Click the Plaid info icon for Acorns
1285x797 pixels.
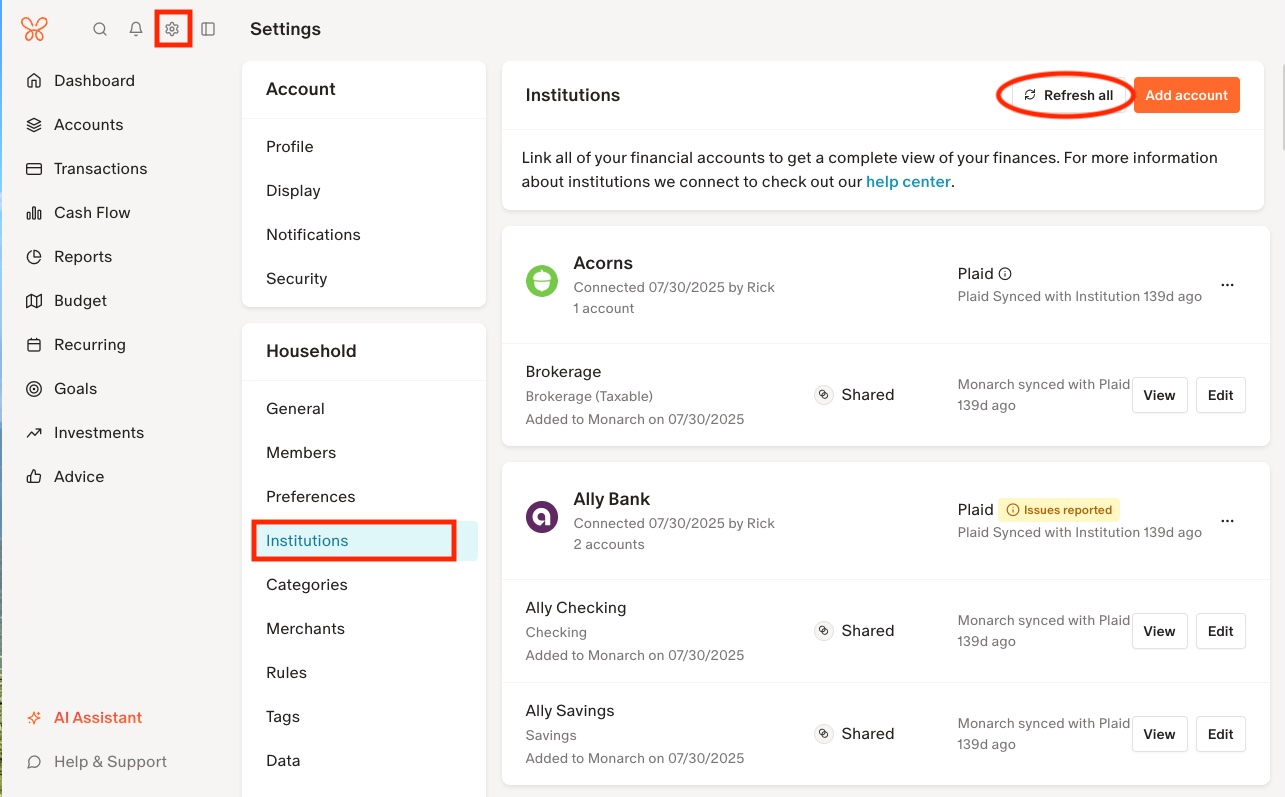coord(1006,274)
